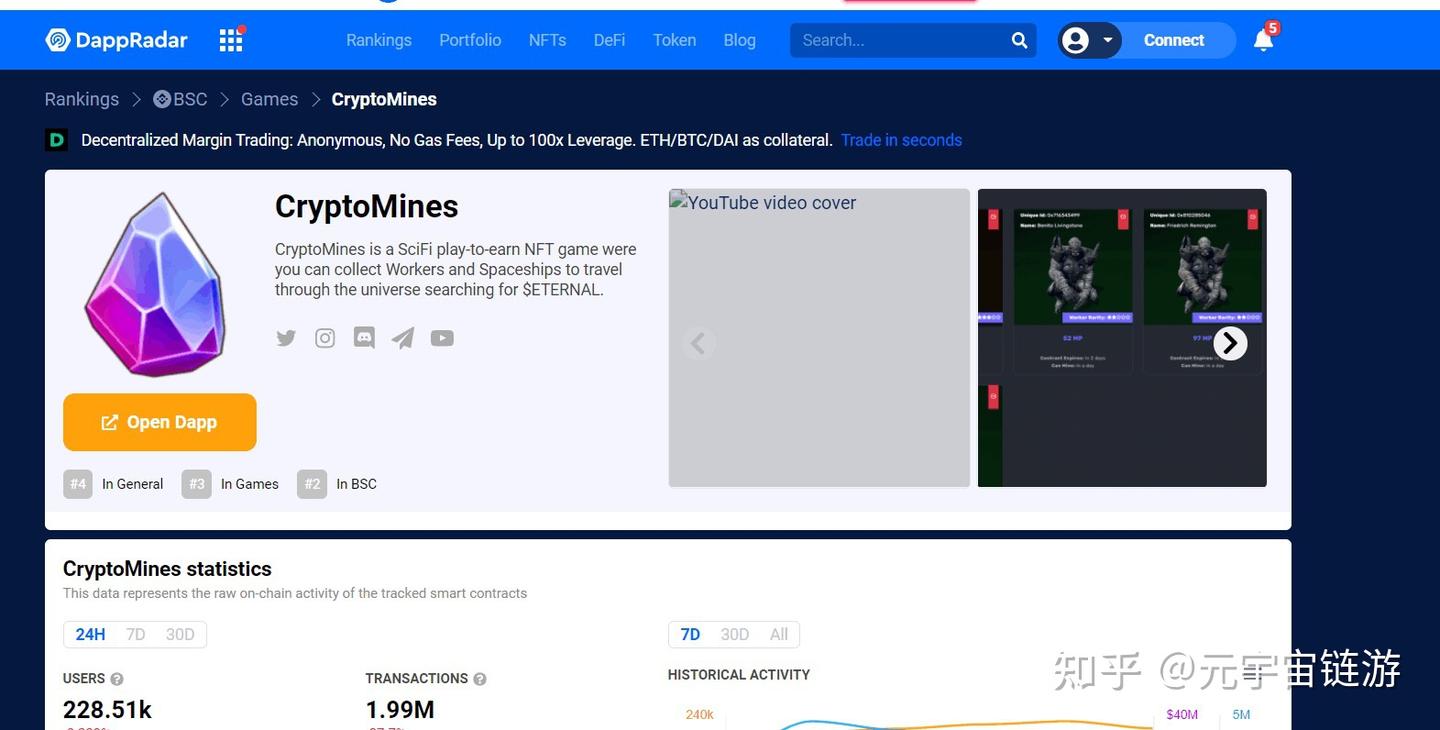This screenshot has height=730, width=1440.
Task: Open the notifications bell
Action: tap(1264, 40)
